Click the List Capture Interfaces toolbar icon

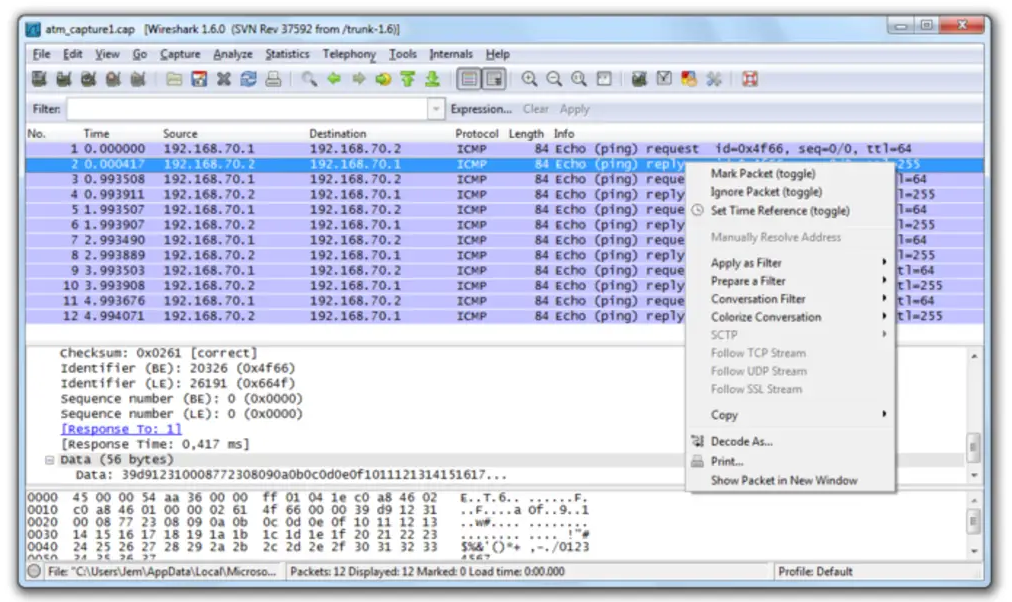tap(39, 79)
